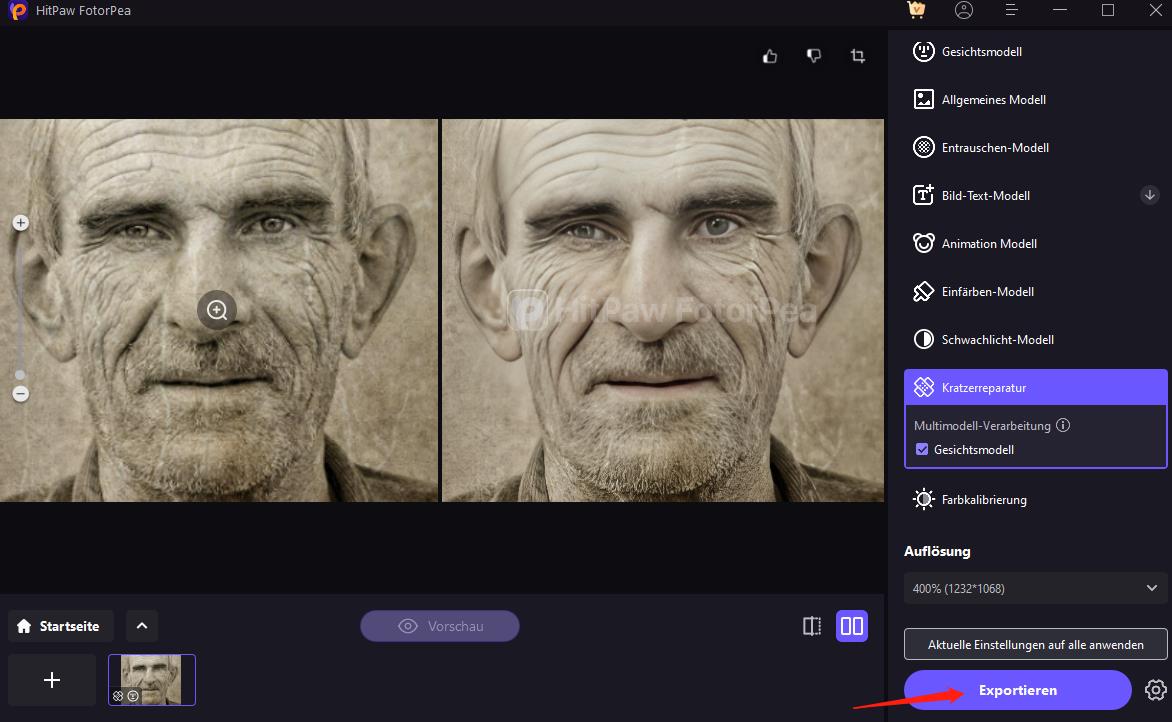Click the zoom out minus icon
Screen dimensions: 1172x722
pos(20,394)
